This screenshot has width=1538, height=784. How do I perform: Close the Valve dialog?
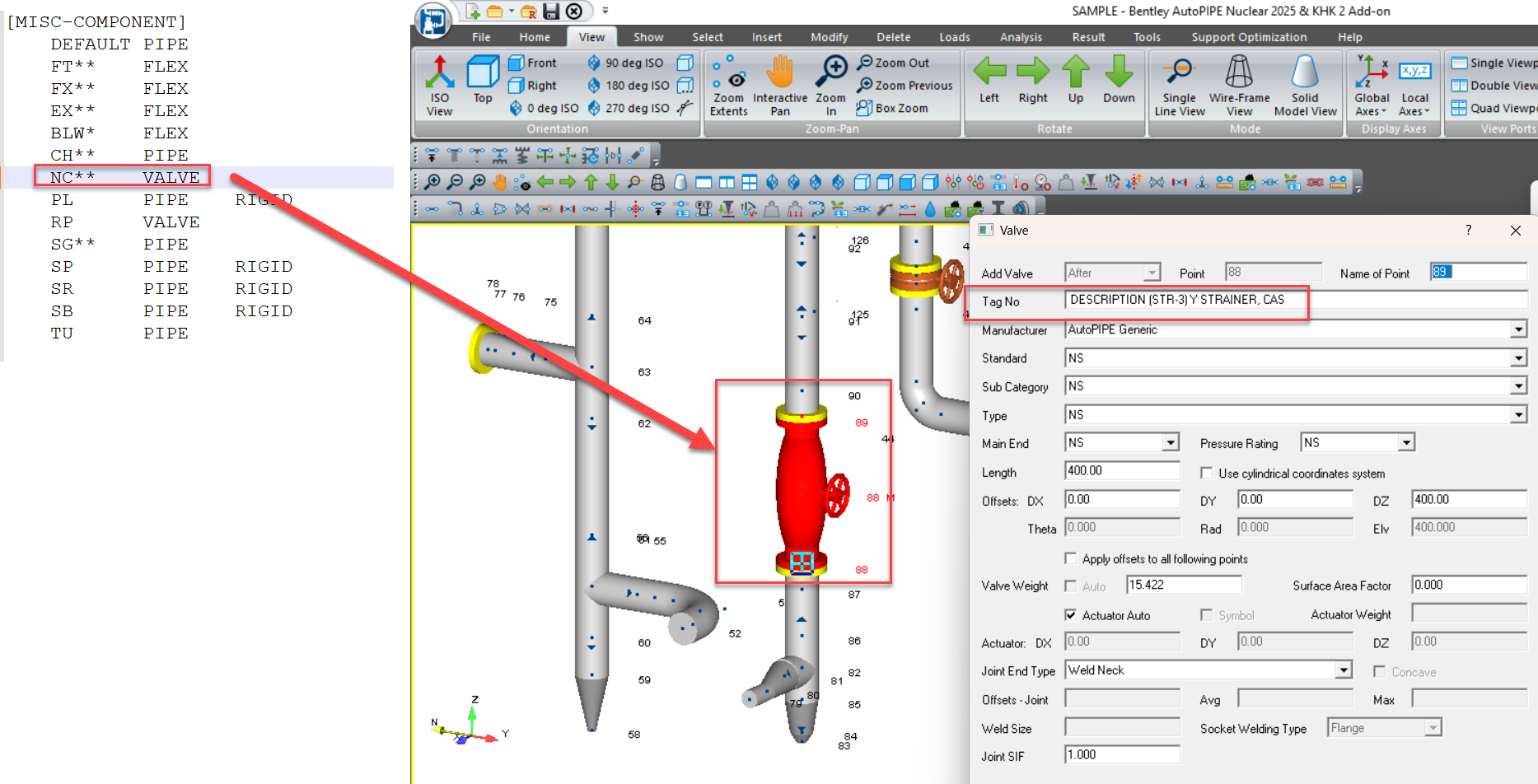tap(1515, 231)
